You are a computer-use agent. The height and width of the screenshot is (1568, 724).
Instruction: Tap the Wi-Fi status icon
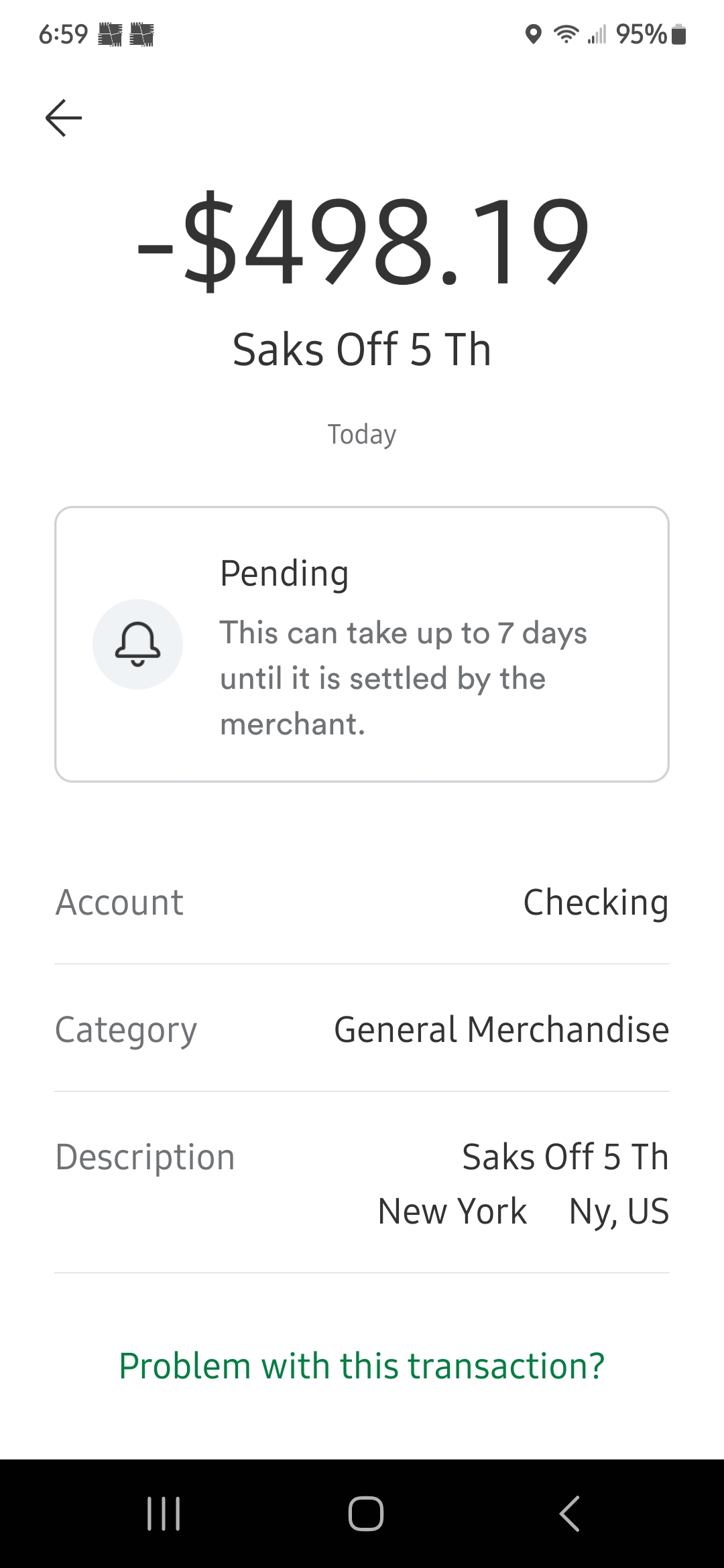[566, 34]
